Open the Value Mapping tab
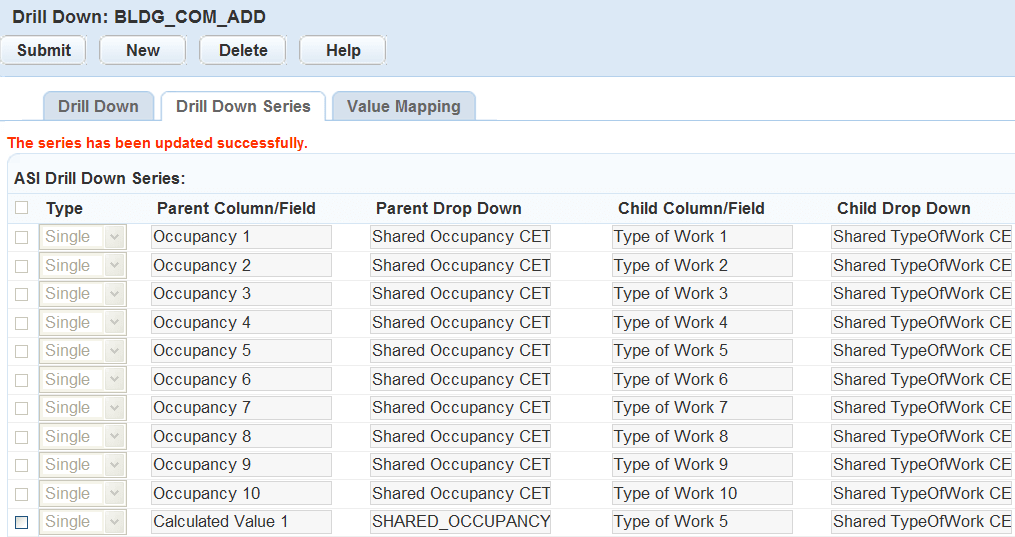The width and height of the screenshot is (1015, 537). pyautogui.click(x=403, y=106)
